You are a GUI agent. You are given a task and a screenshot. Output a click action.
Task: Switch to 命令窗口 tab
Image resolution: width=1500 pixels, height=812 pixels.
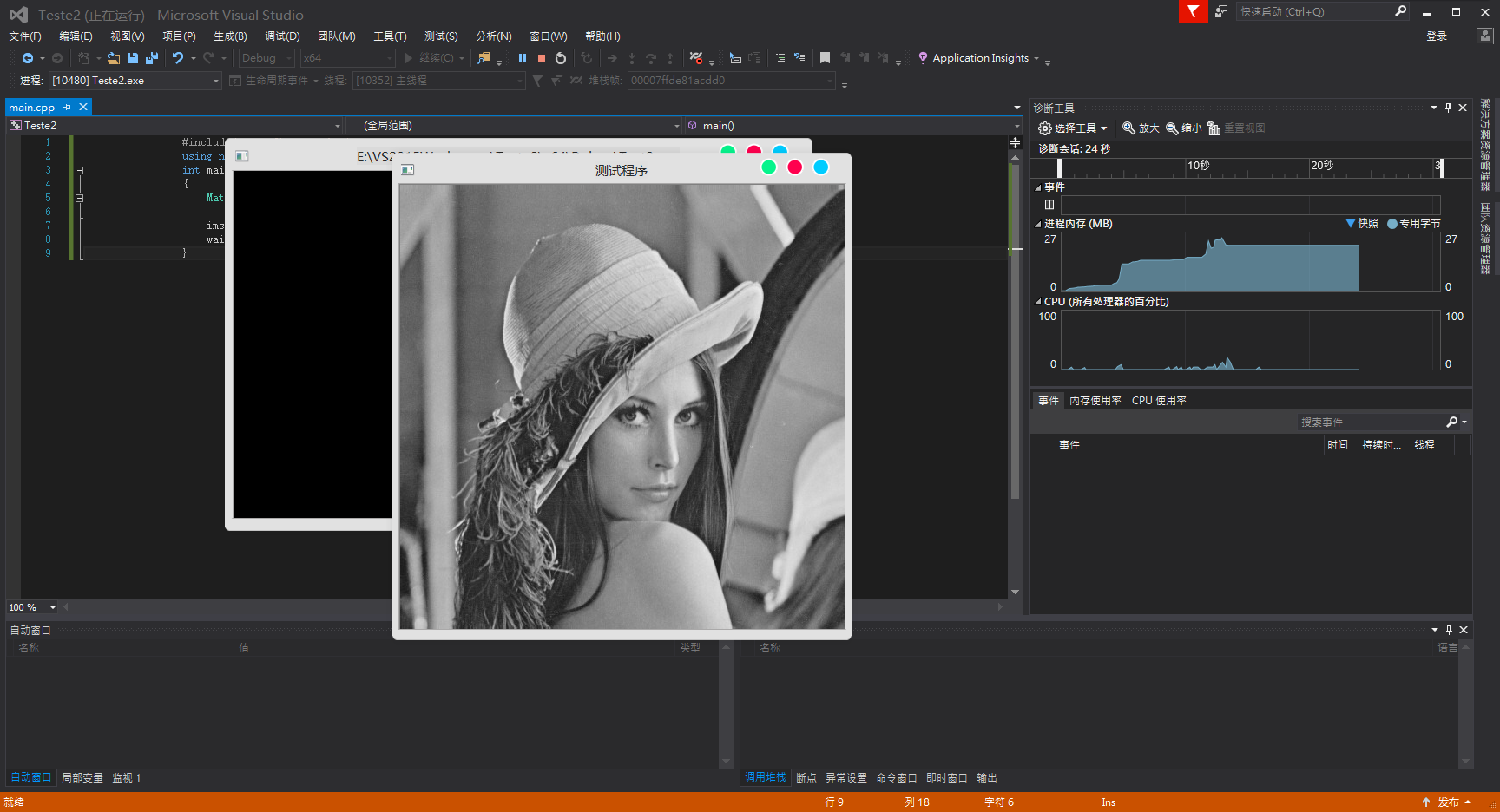[x=897, y=778]
